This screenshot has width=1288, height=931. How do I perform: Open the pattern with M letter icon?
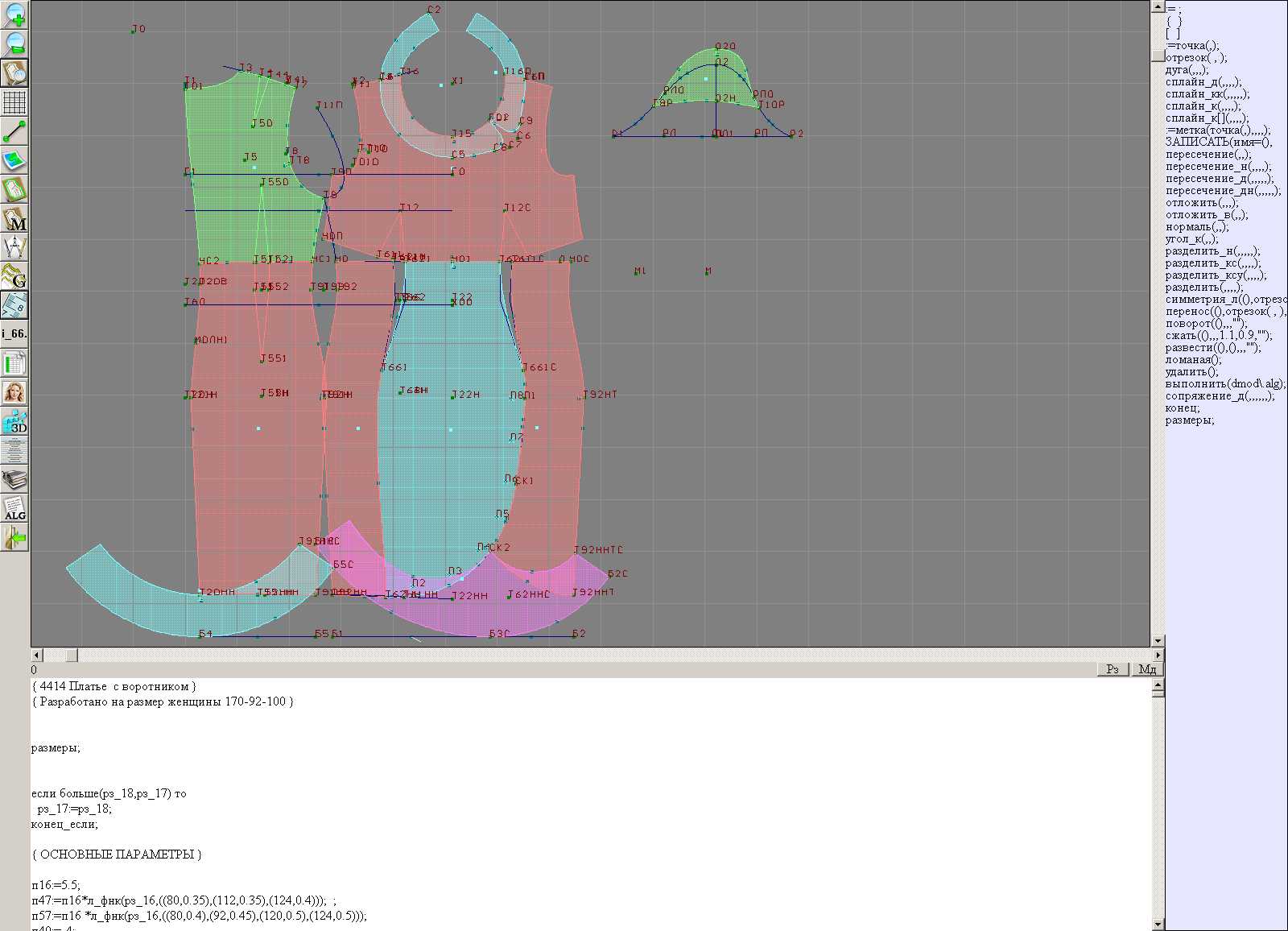point(14,219)
